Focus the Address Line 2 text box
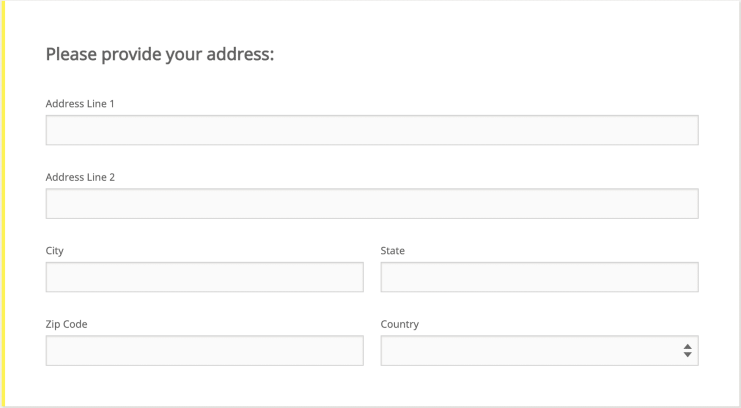The height and width of the screenshot is (408, 741). (371, 204)
